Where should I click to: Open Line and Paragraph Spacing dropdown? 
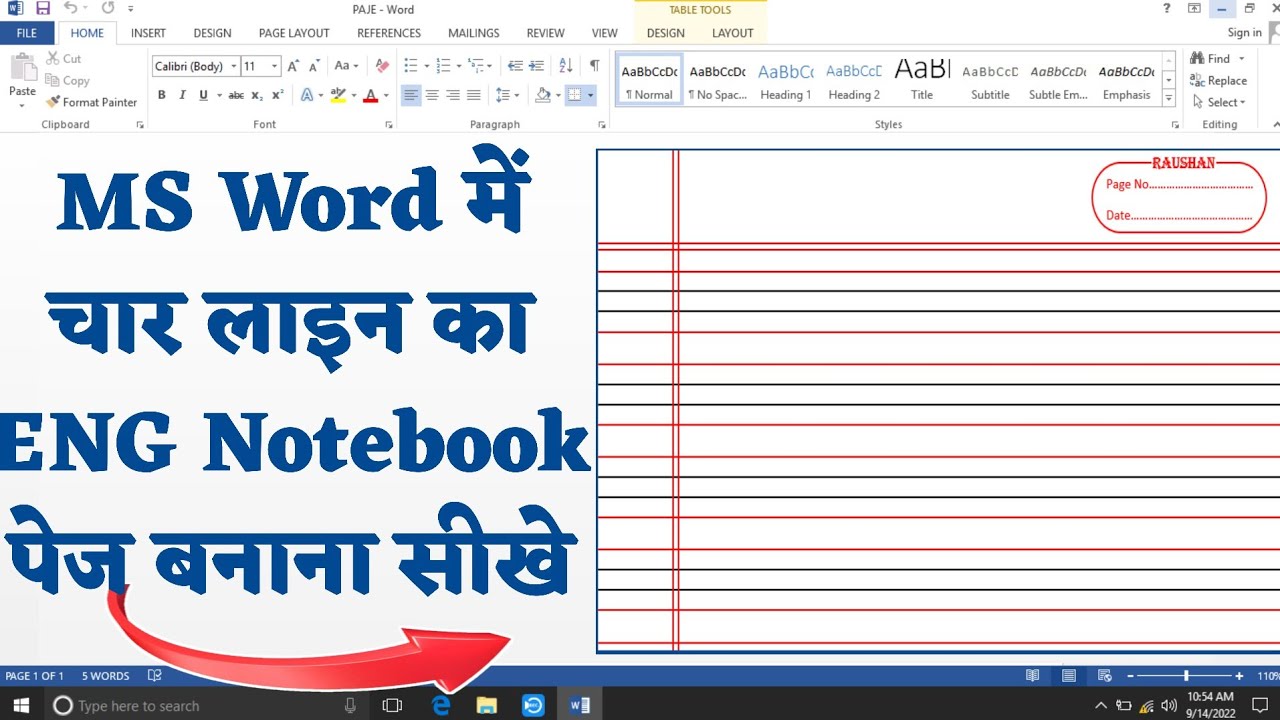coord(508,95)
